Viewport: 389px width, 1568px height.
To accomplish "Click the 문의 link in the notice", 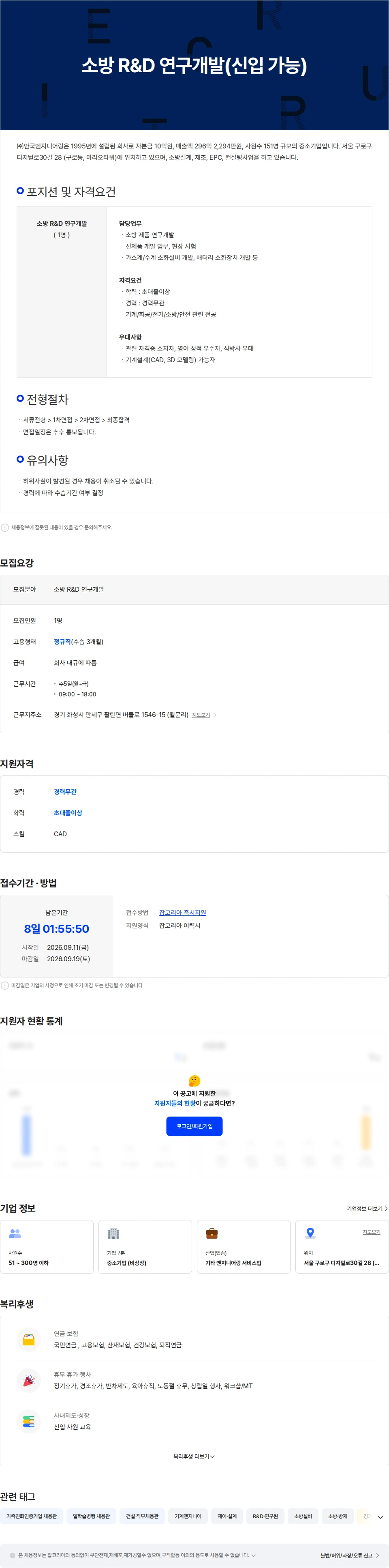I will [88, 527].
